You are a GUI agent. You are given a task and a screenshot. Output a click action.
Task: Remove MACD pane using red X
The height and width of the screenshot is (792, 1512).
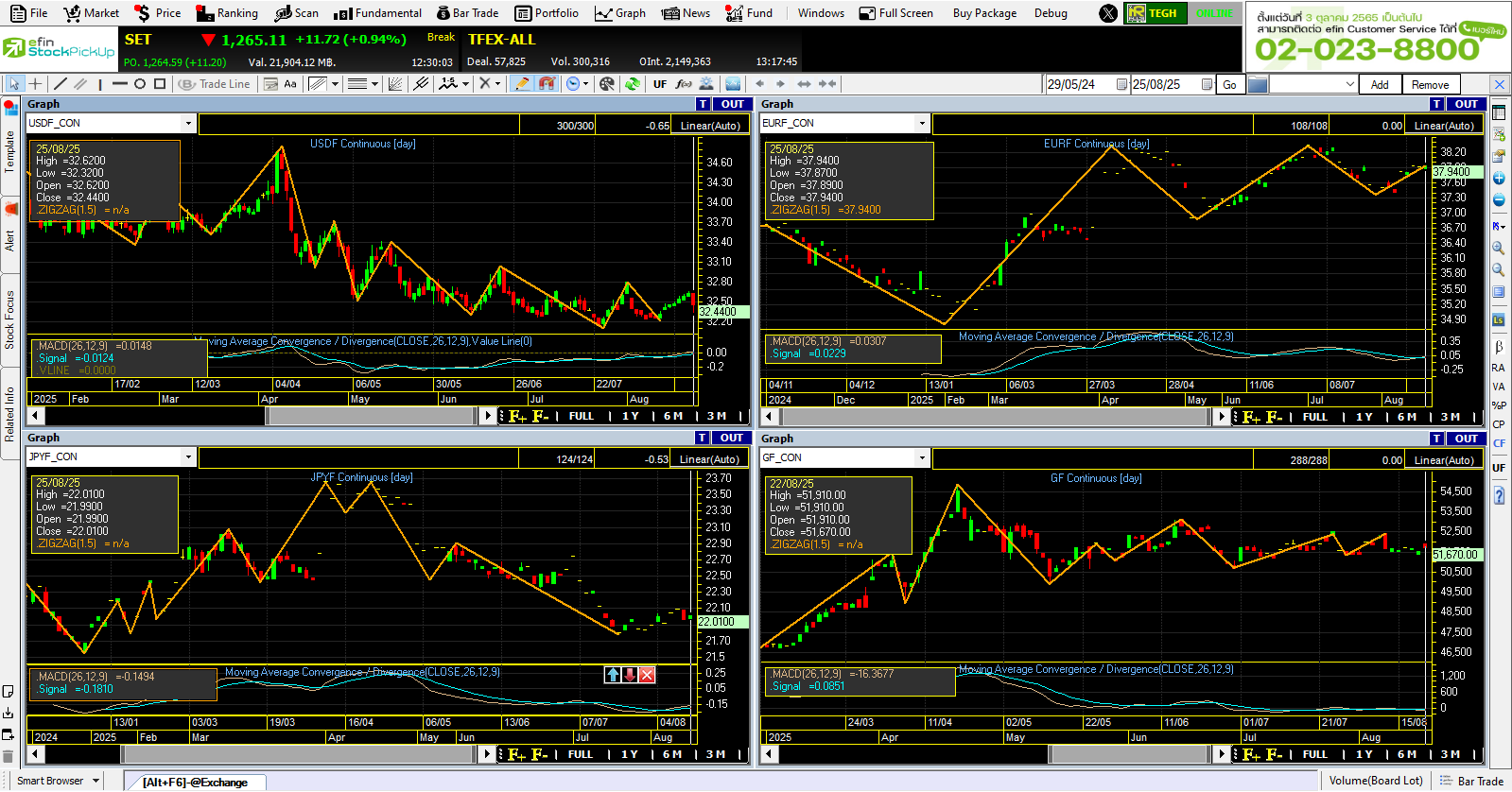click(x=647, y=675)
